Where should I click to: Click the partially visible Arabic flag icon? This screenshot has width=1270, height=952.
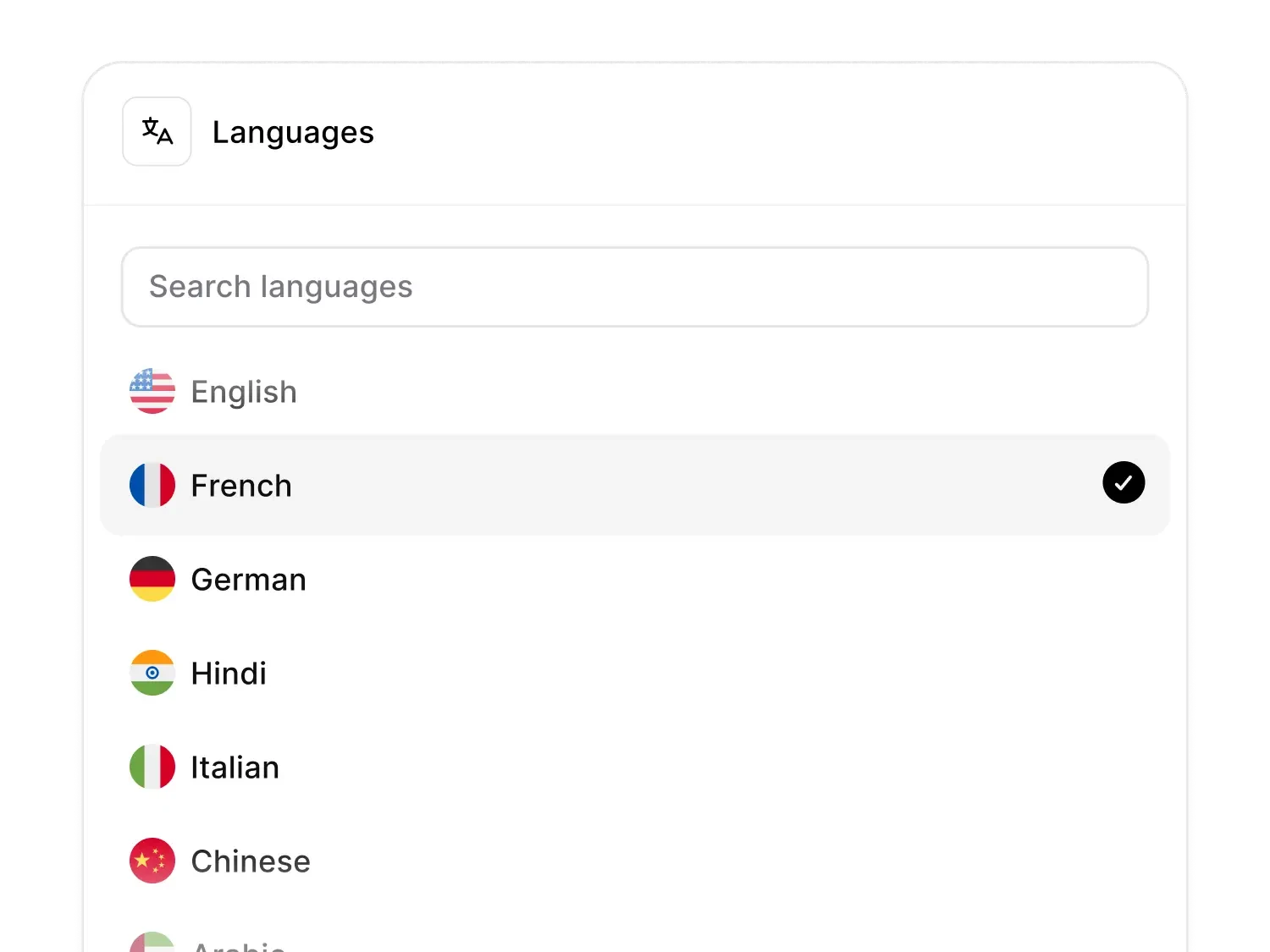152,942
